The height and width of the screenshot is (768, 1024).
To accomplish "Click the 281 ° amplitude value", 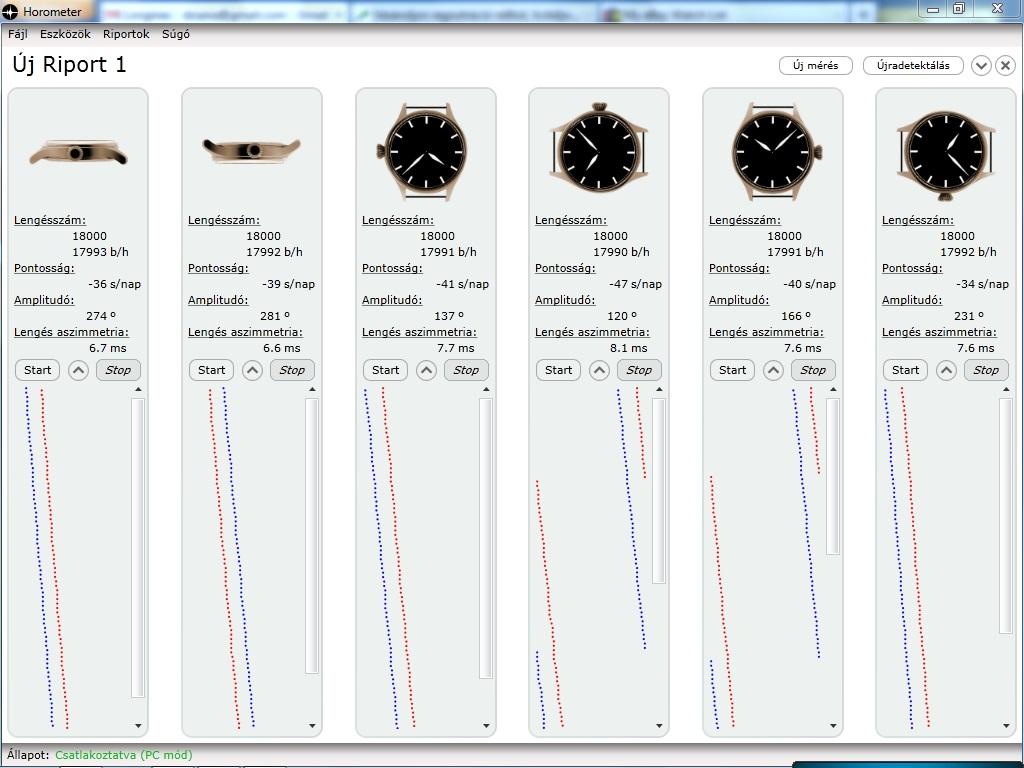I will [x=275, y=316].
